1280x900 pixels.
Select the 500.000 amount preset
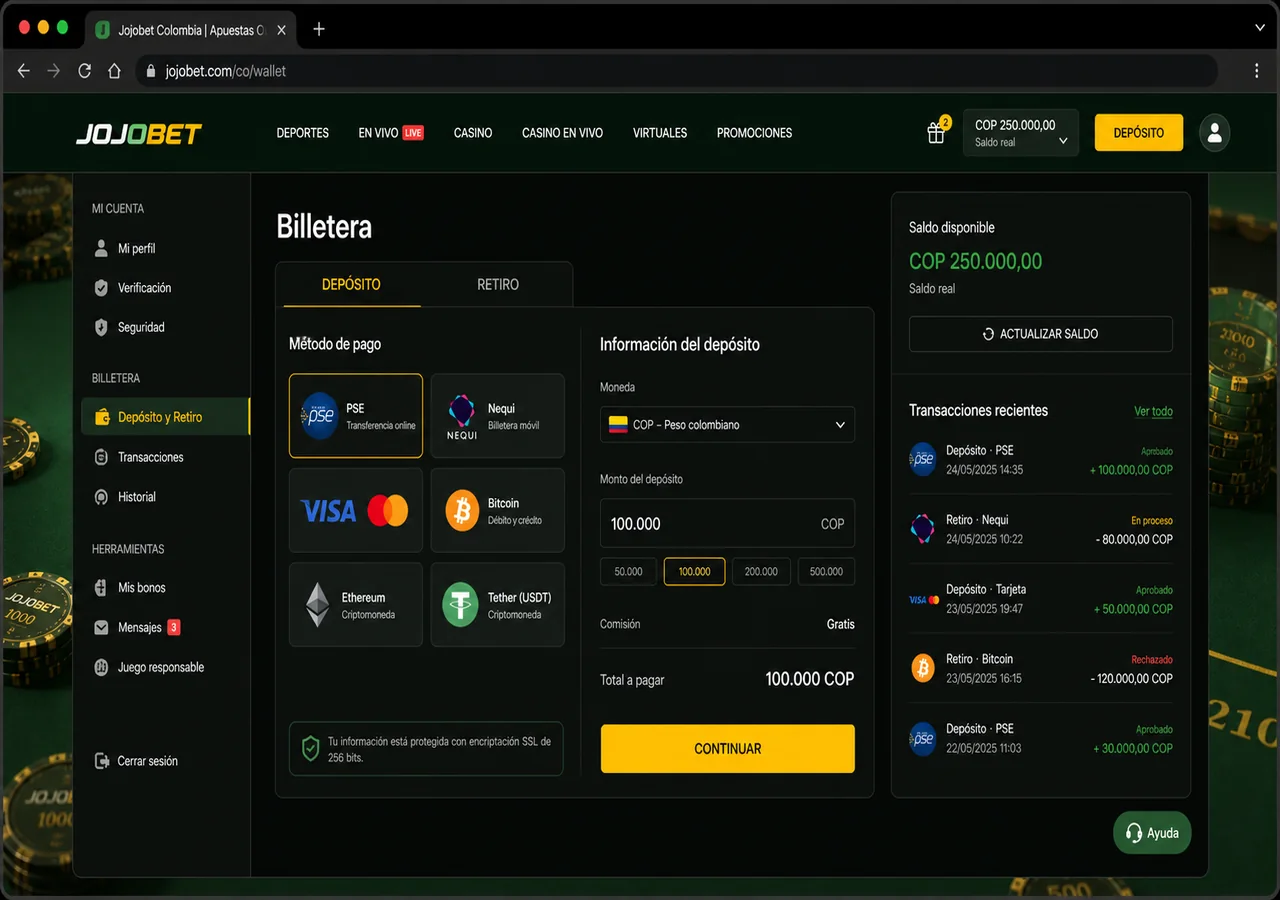(x=826, y=571)
